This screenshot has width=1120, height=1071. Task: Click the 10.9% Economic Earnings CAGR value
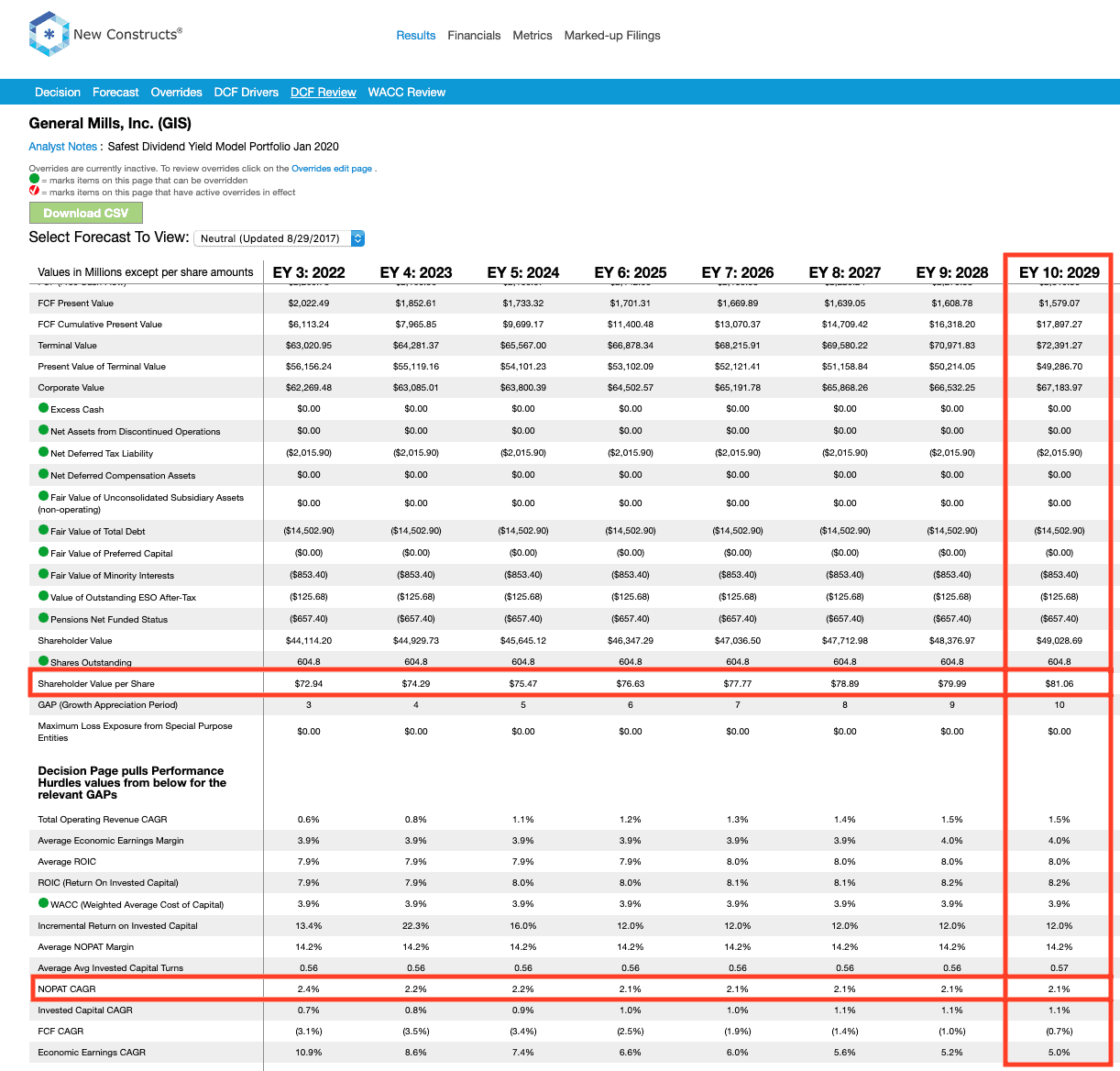tap(309, 1053)
